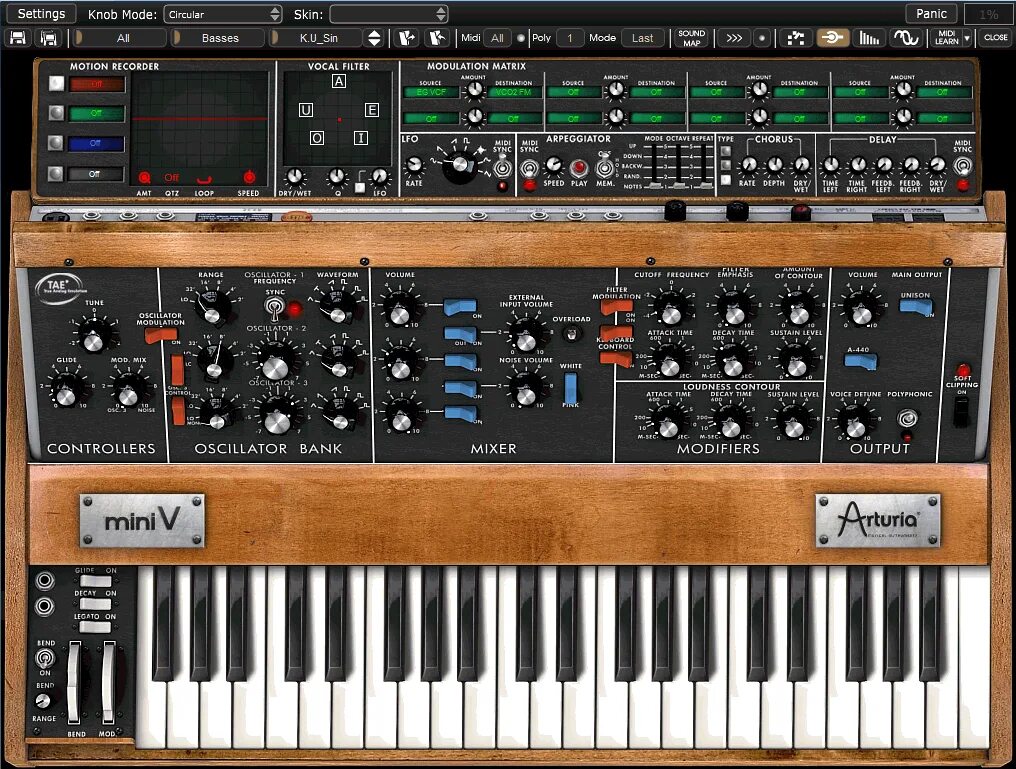Open the MIDI Learn dropdown arrow
Image resolution: width=1016 pixels, height=769 pixels.
(967, 38)
